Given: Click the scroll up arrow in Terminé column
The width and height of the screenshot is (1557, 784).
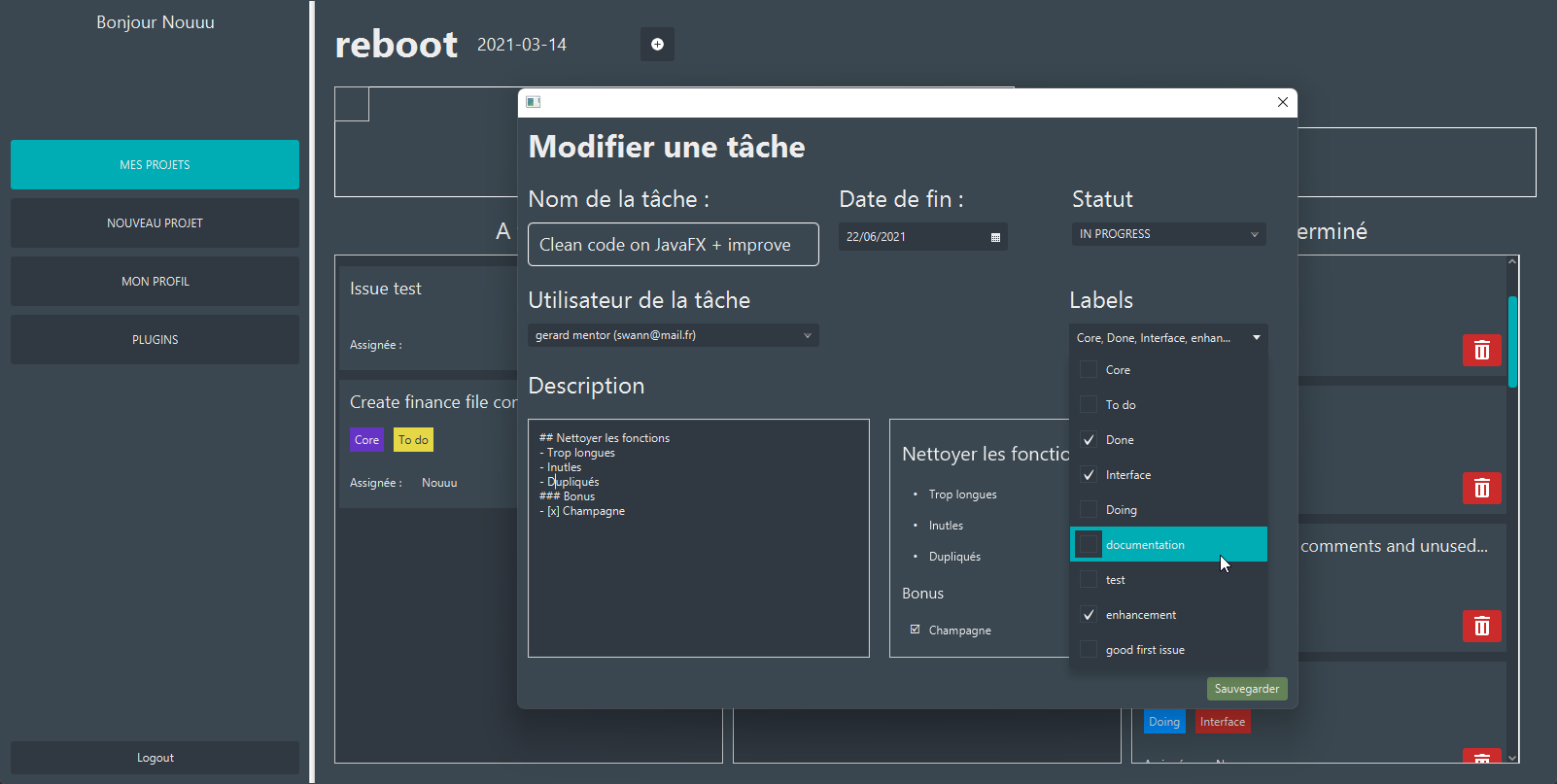Looking at the screenshot, I should click(x=1512, y=261).
